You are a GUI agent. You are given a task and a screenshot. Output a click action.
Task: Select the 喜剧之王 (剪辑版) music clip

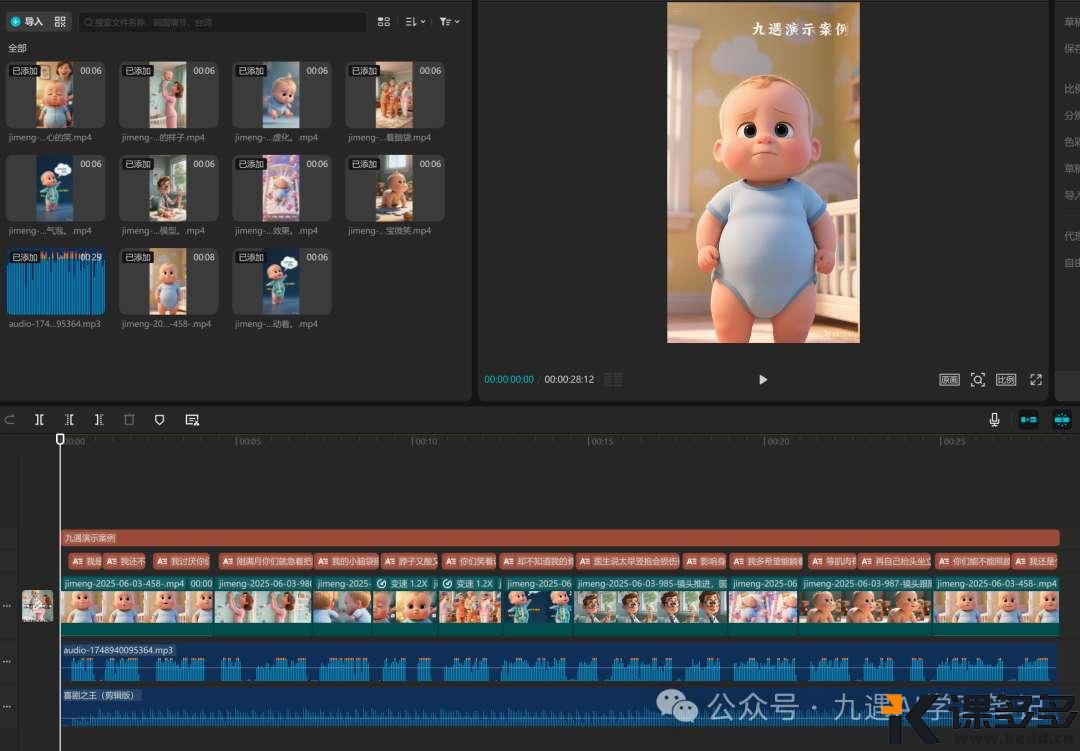tap(559, 707)
